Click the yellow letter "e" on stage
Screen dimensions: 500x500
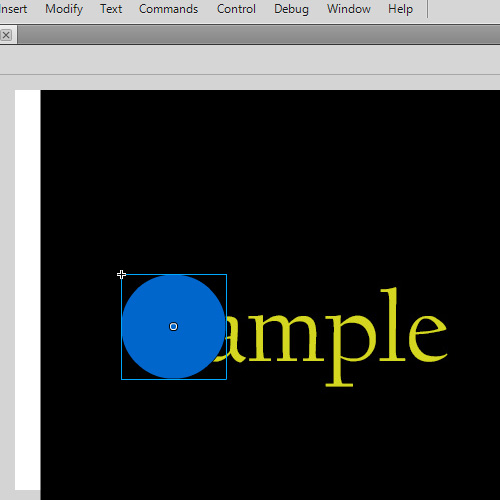pyautogui.click(x=428, y=338)
